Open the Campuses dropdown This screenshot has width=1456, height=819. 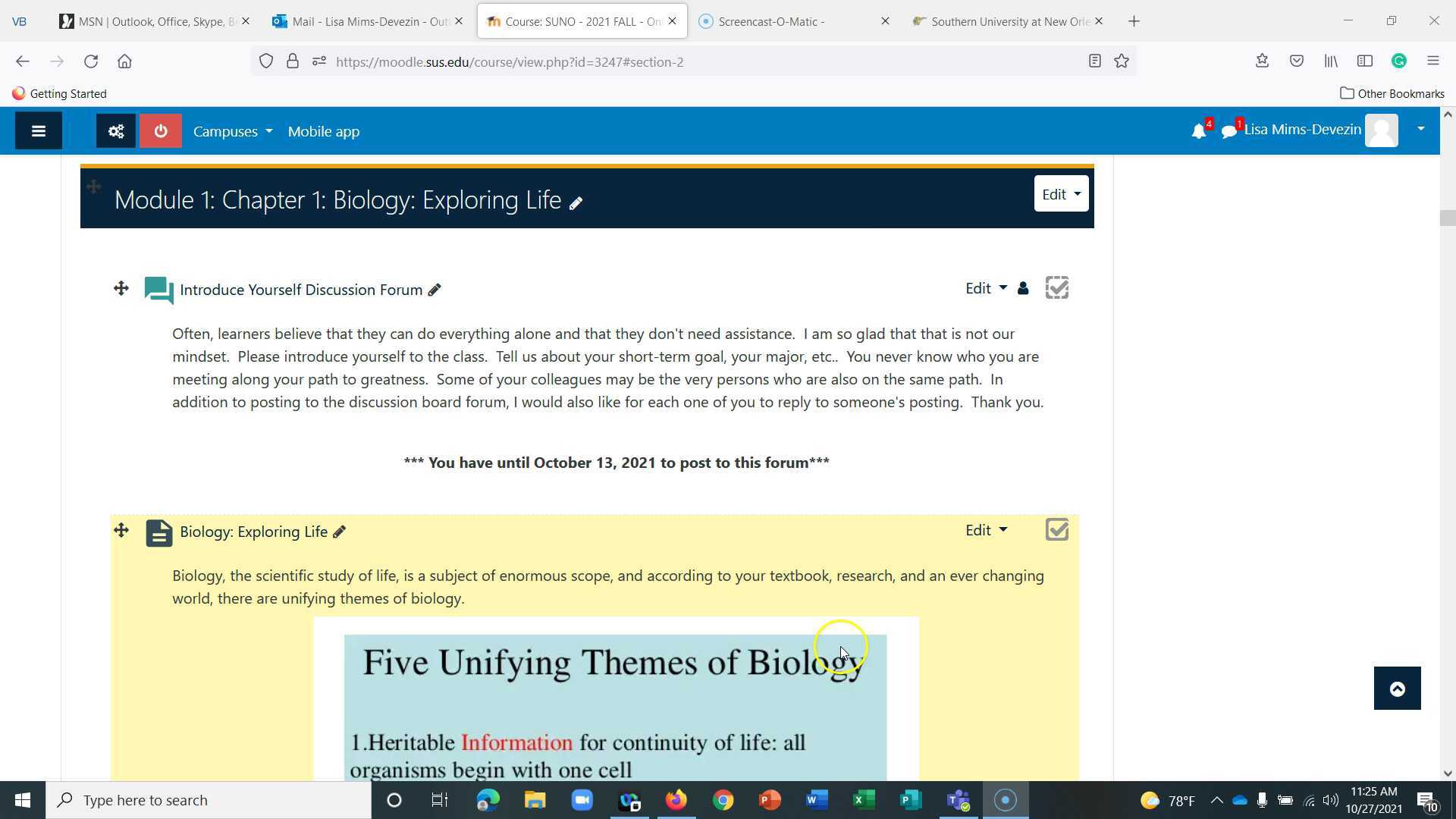coord(232,130)
